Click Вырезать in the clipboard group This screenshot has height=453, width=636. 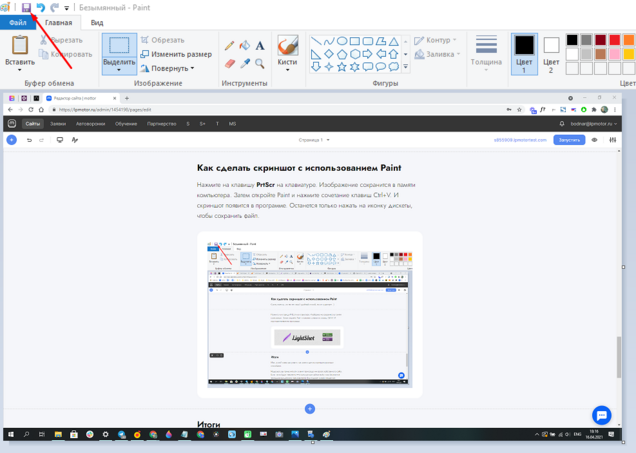tap(61, 40)
